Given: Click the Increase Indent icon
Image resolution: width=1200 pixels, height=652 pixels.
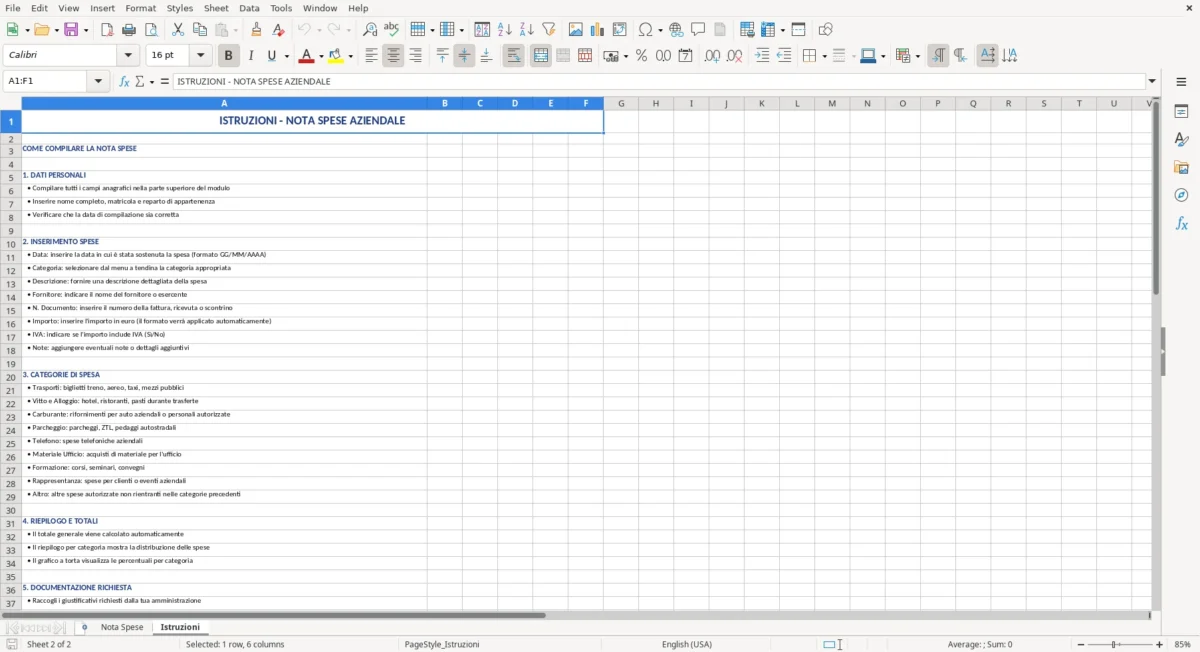Looking at the screenshot, I should 762,56.
